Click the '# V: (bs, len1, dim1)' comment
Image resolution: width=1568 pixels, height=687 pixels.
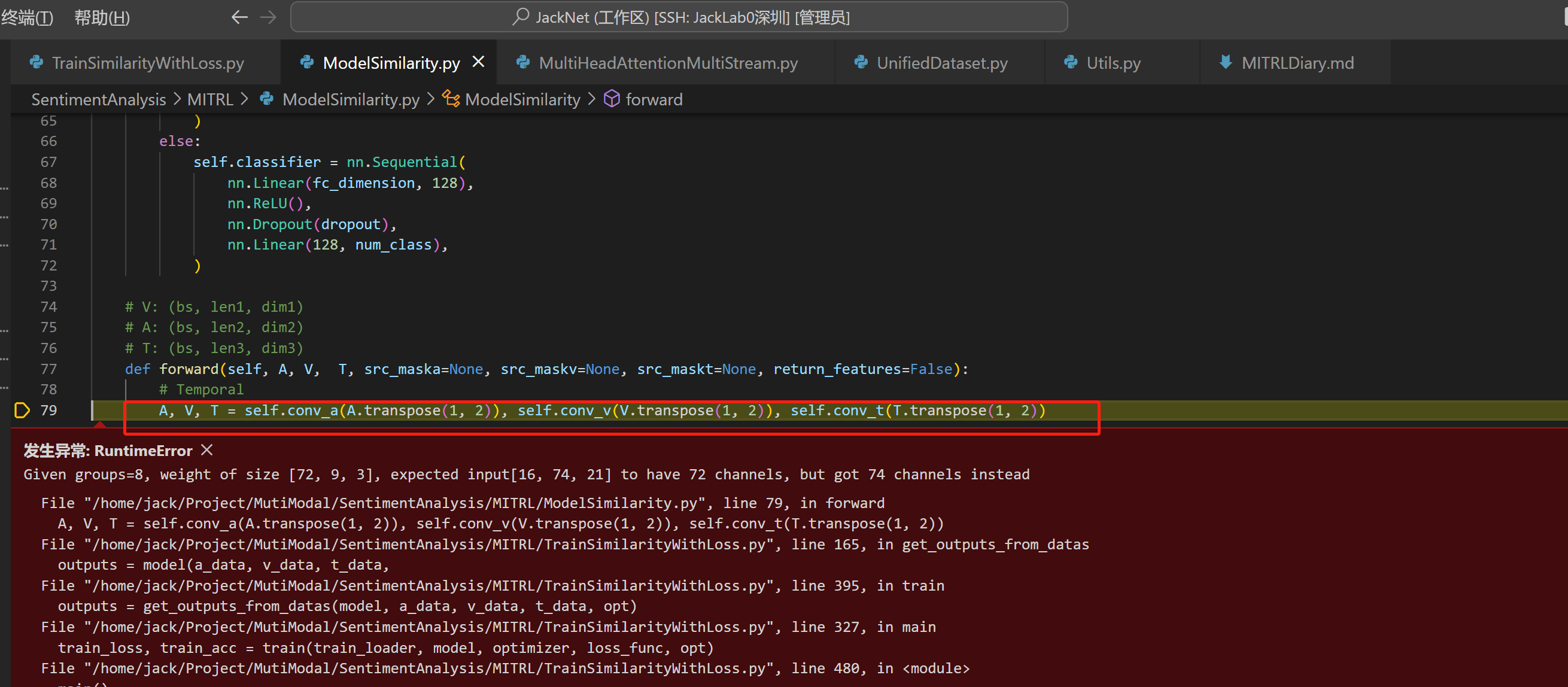click(214, 306)
